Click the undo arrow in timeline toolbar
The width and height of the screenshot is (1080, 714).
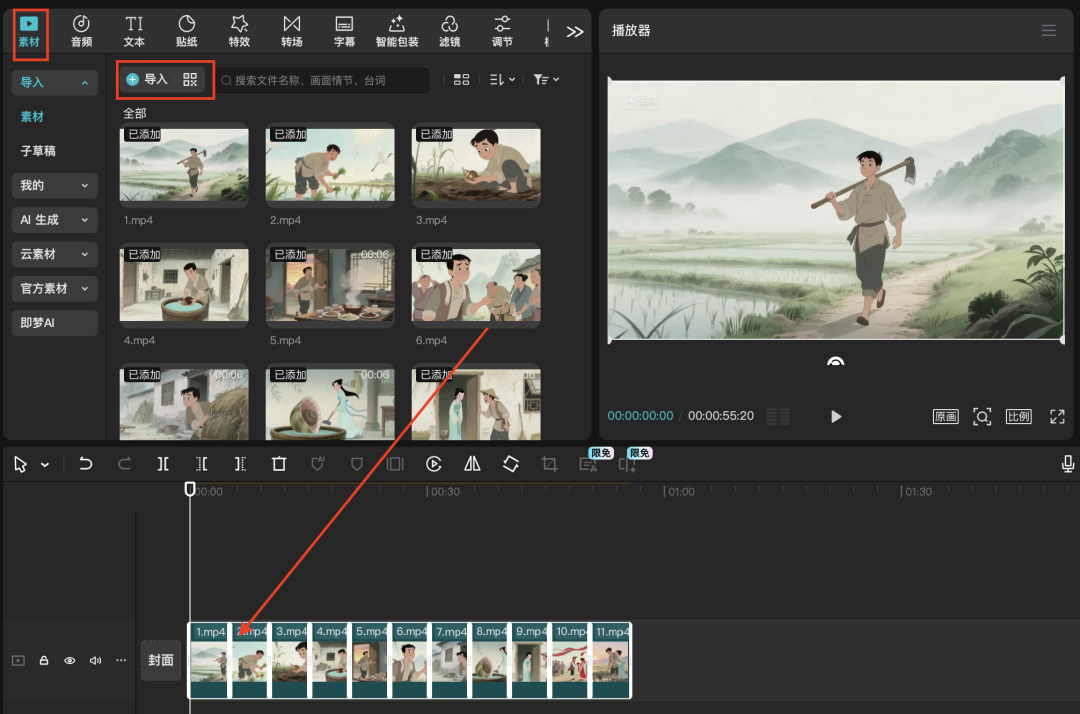click(x=86, y=464)
